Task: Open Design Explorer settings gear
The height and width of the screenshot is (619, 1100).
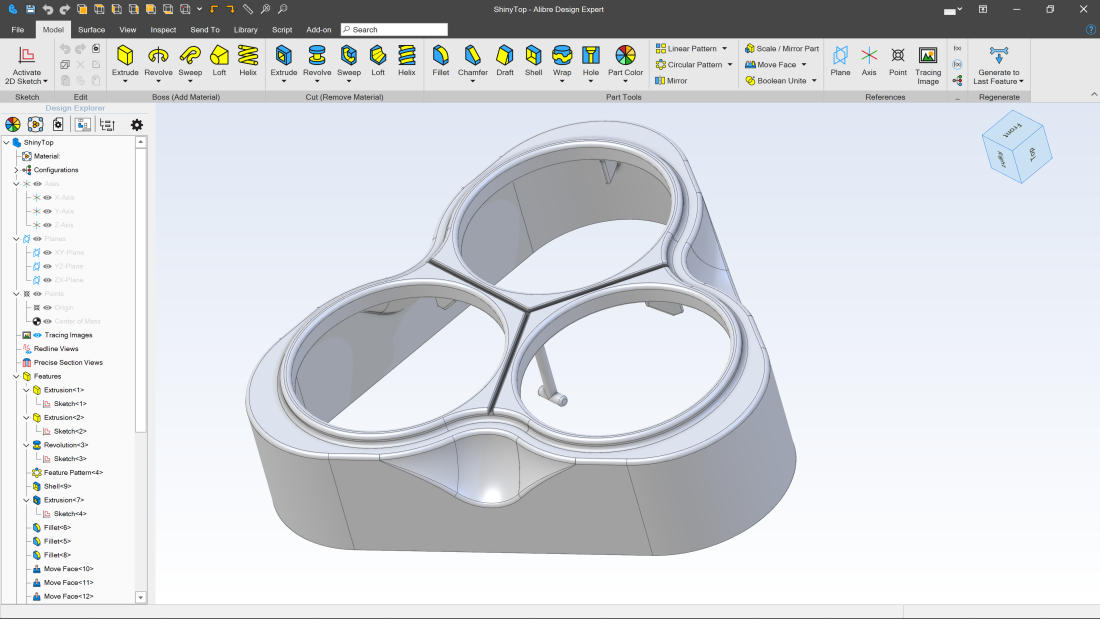Action: (137, 125)
